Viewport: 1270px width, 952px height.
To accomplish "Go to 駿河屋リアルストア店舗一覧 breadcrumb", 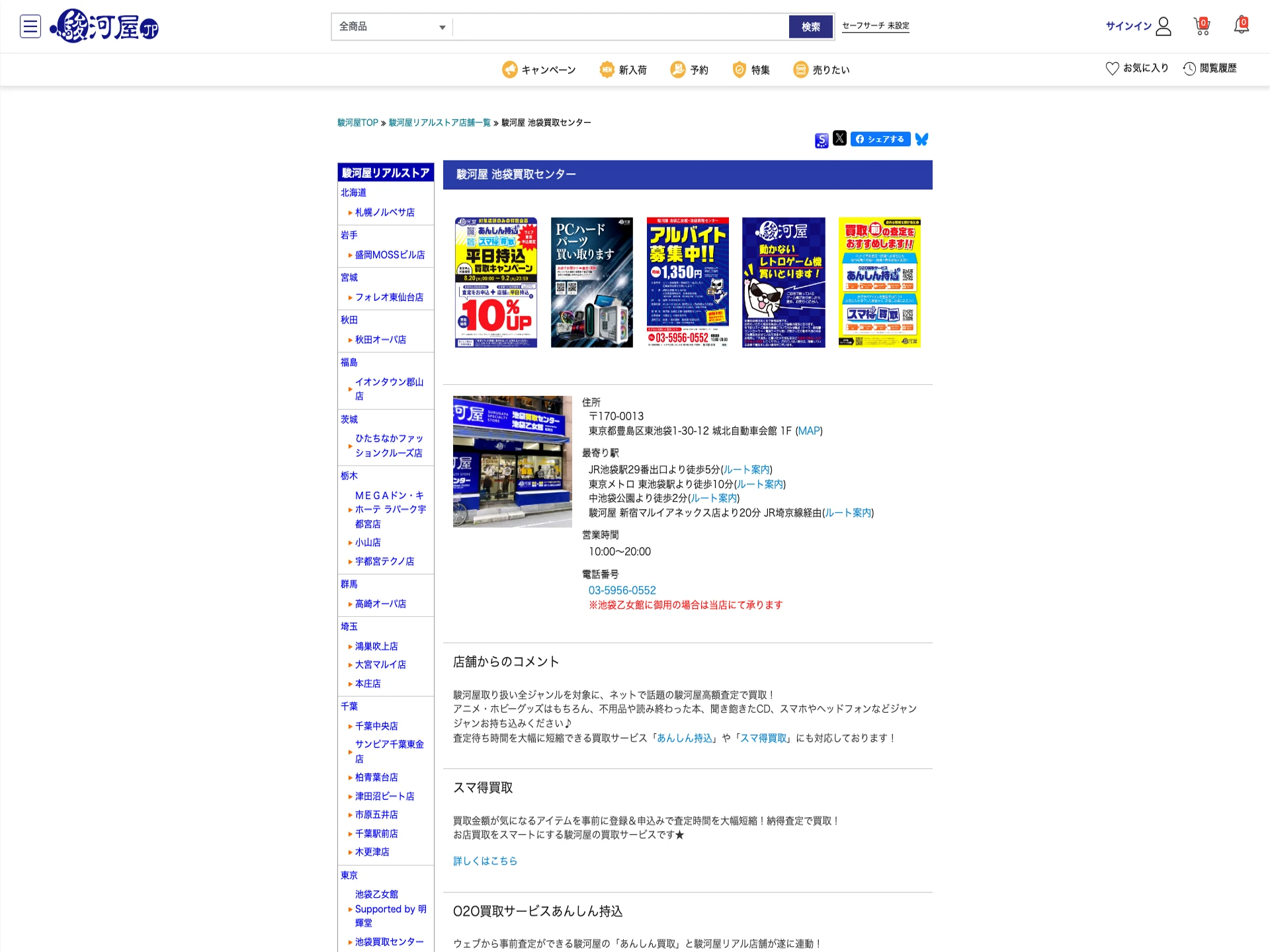I will point(440,122).
